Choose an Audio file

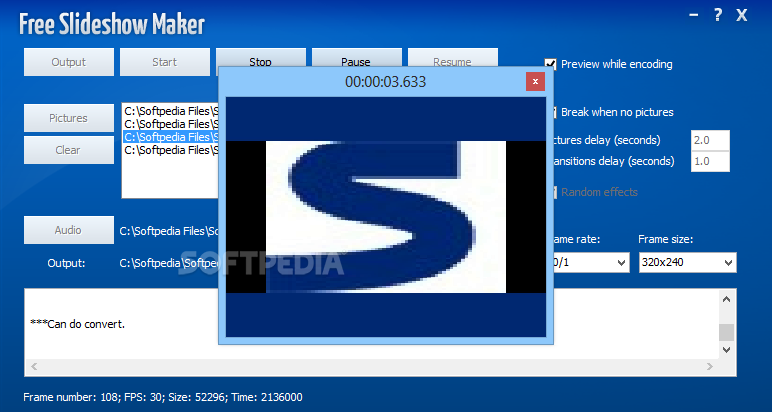tap(69, 230)
